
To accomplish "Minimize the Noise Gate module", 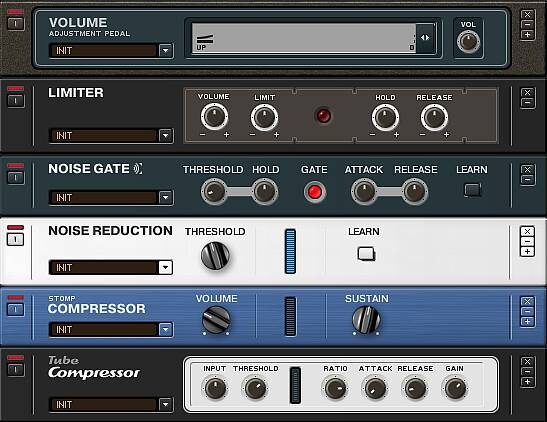I will 527,180.
